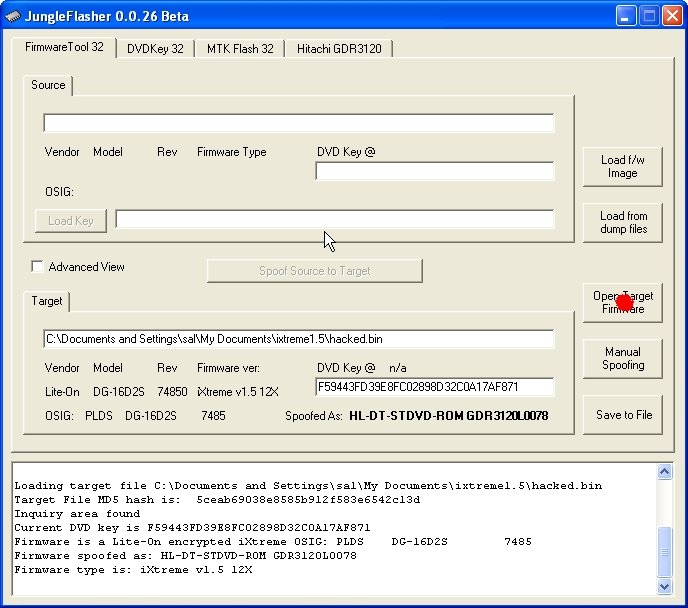Image resolution: width=688 pixels, height=608 pixels.
Task: Close the JungleFlasher window
Action: pos(672,16)
